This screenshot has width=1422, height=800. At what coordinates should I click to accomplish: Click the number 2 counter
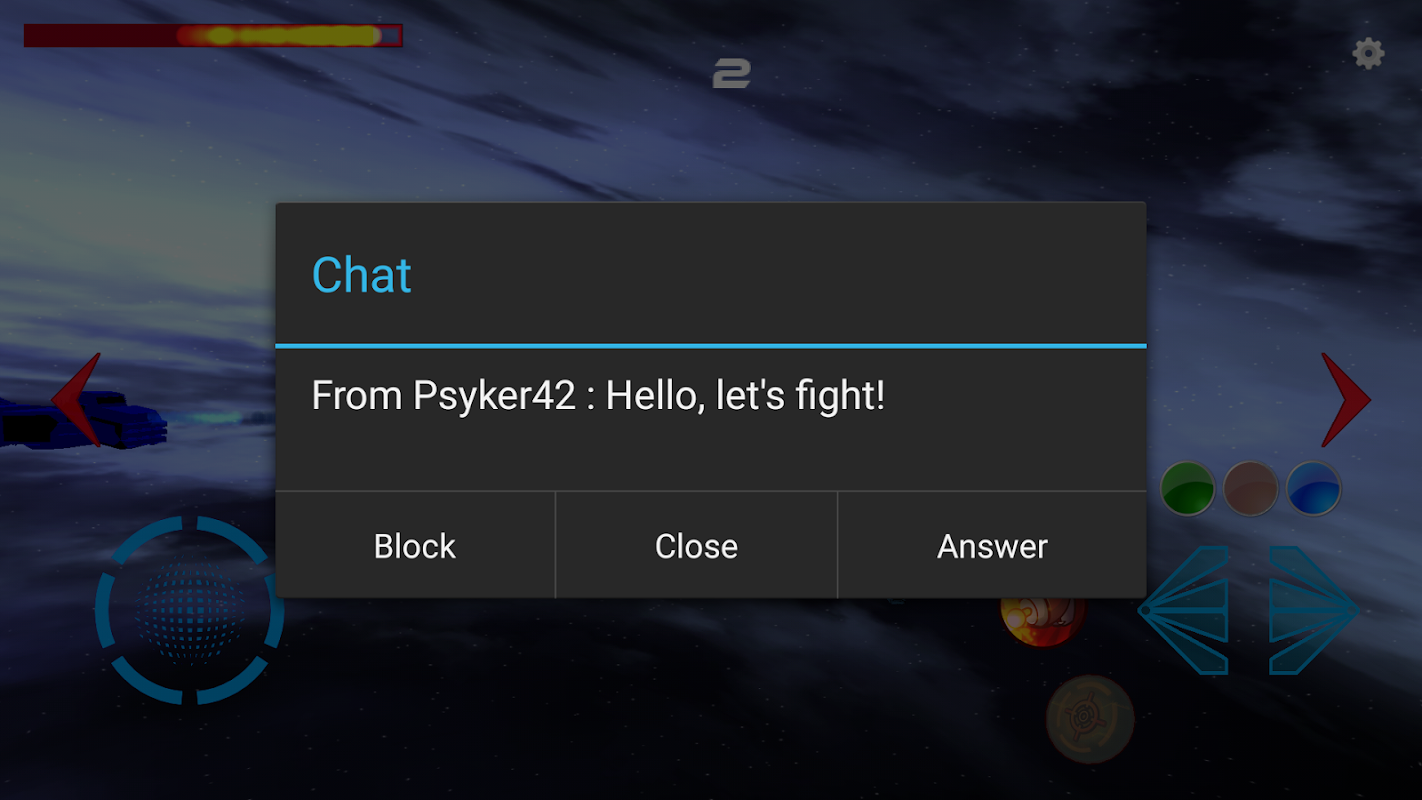pyautogui.click(x=731, y=73)
